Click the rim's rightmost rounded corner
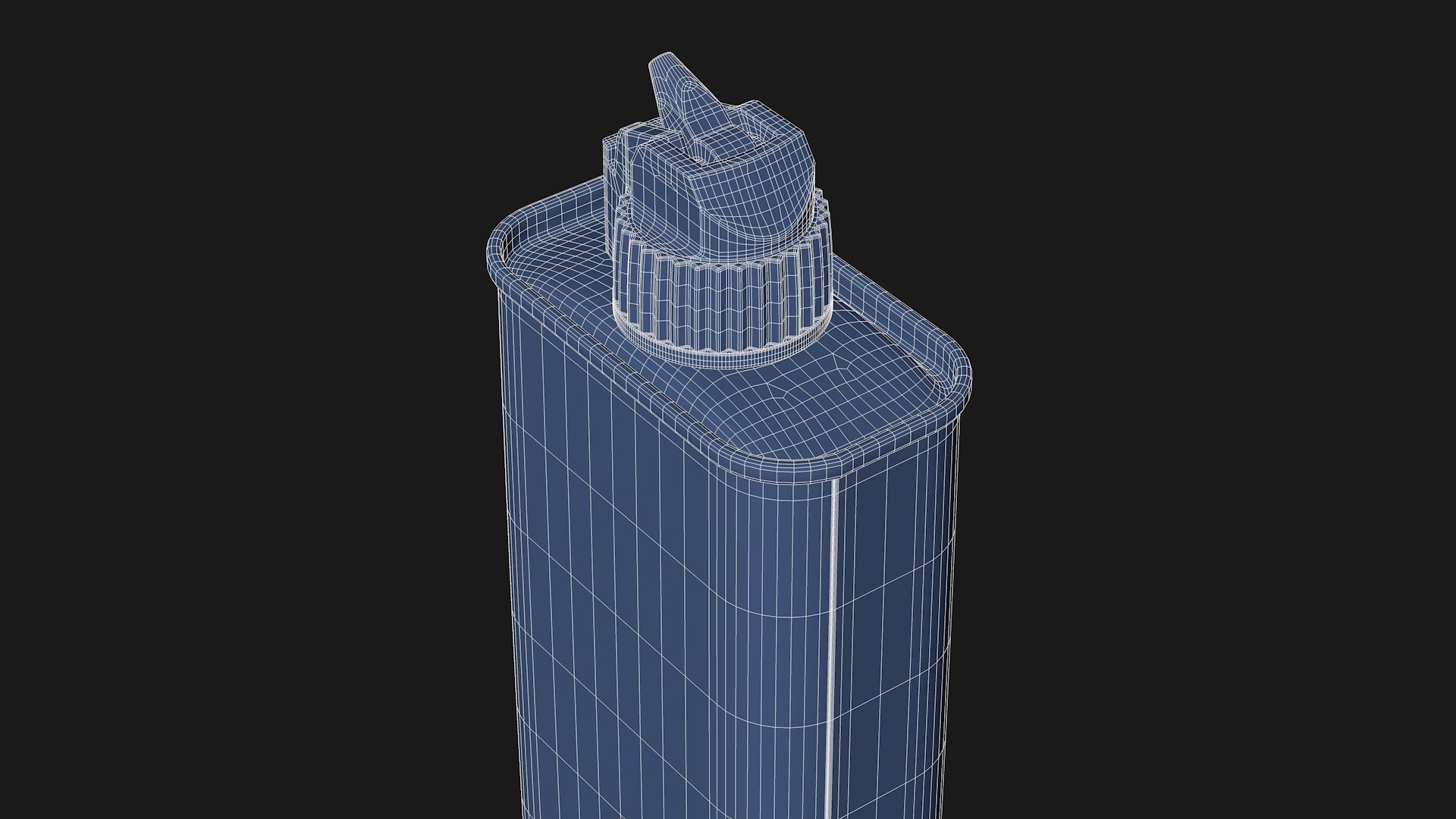 click(957, 381)
